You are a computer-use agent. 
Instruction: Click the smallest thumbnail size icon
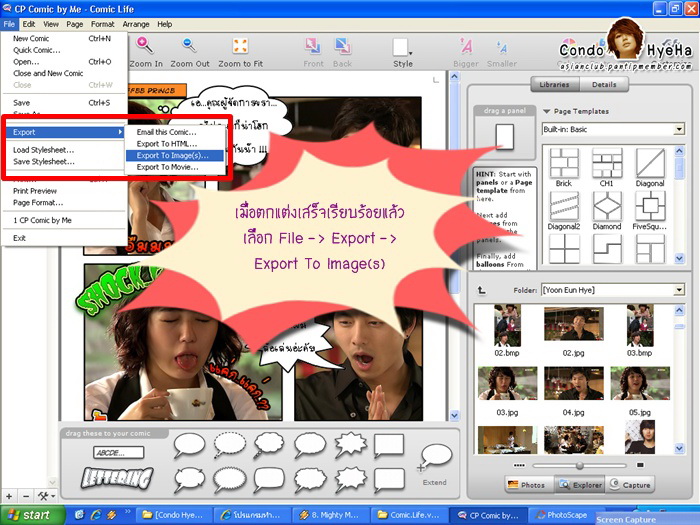pyautogui.click(x=519, y=465)
